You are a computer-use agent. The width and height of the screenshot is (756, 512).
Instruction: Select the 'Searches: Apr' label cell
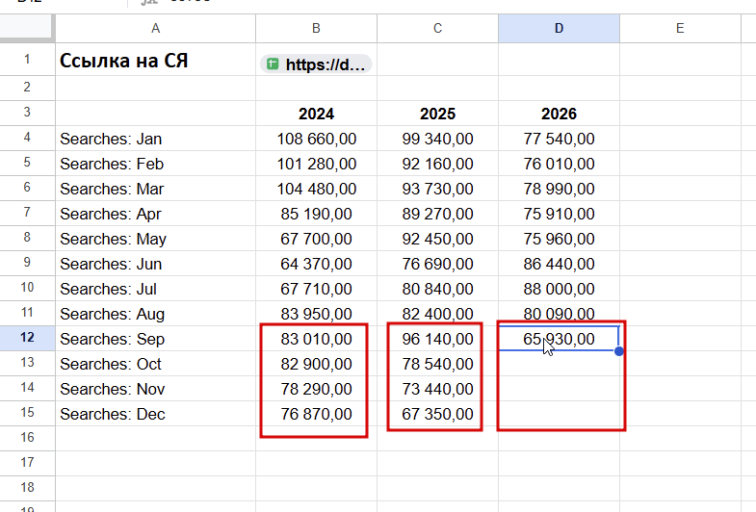(x=155, y=214)
